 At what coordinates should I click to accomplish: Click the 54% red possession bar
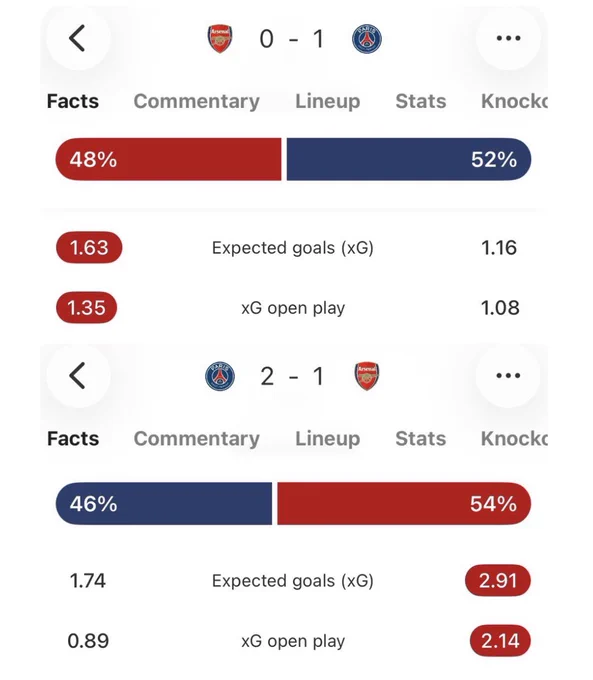(404, 503)
